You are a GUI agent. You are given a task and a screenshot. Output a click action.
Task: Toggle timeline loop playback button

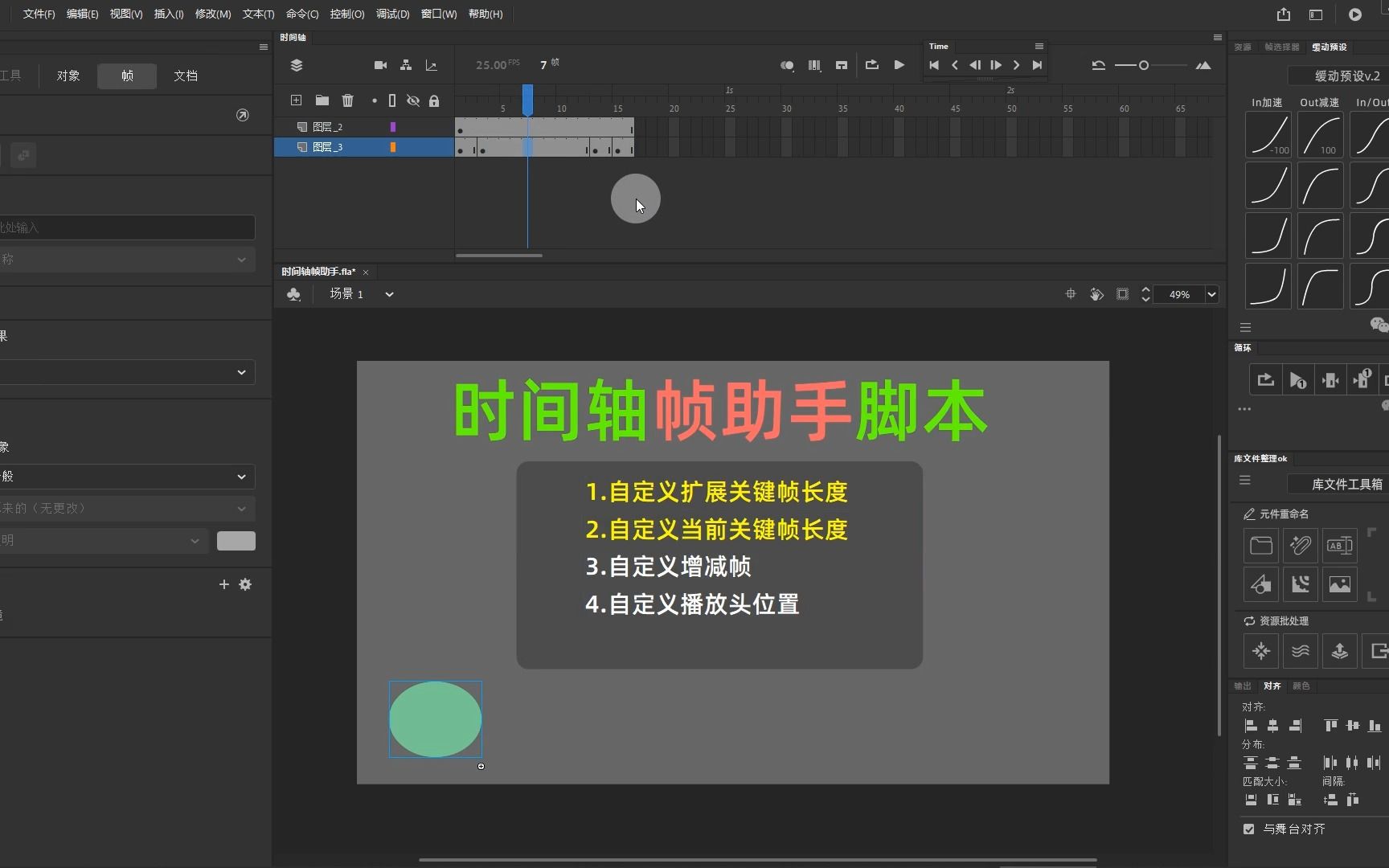pyautogui.click(x=872, y=65)
